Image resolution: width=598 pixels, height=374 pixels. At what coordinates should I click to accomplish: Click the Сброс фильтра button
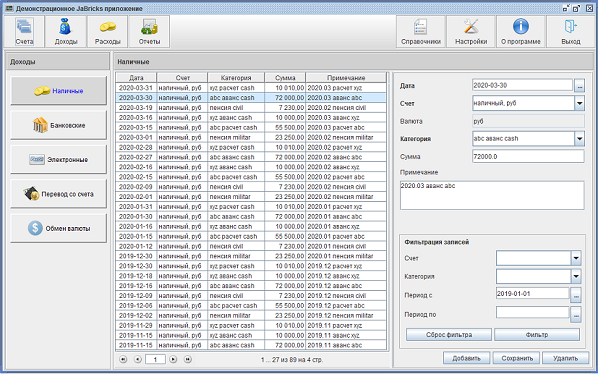point(449,335)
